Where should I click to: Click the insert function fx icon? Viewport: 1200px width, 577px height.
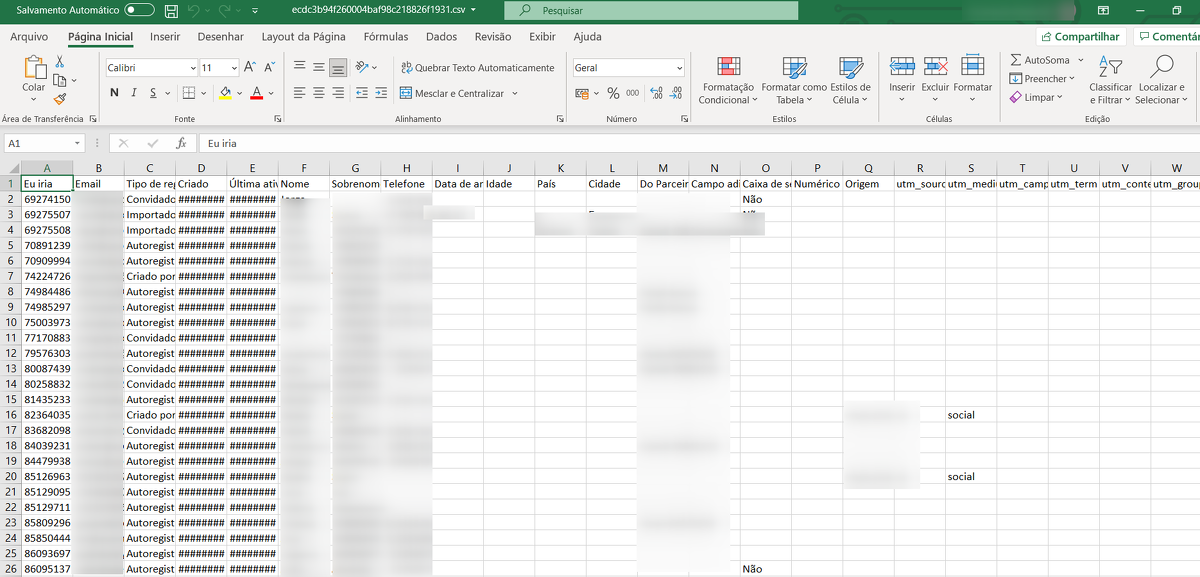click(x=181, y=144)
